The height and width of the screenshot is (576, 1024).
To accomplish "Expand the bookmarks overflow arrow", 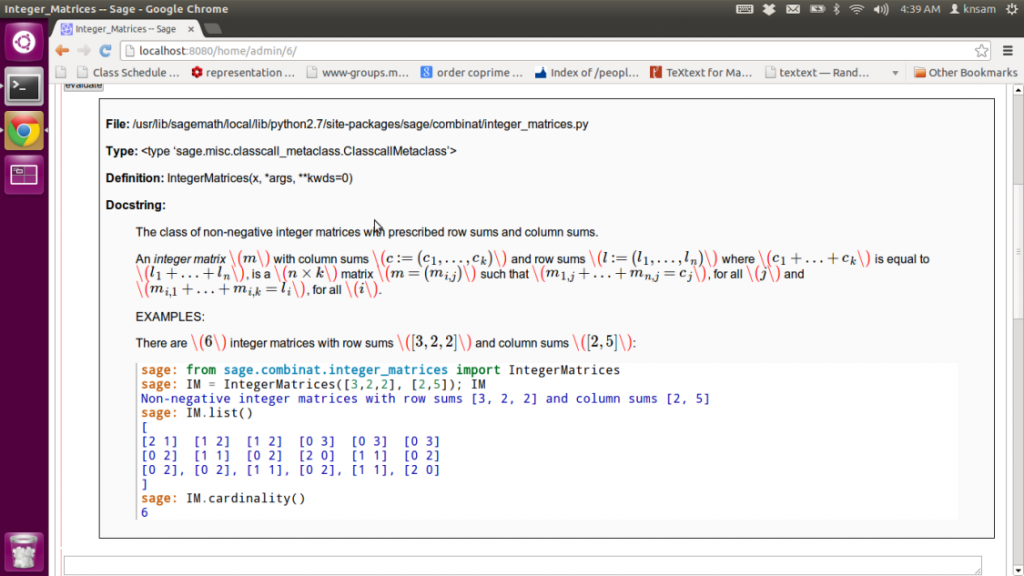I will (x=895, y=73).
